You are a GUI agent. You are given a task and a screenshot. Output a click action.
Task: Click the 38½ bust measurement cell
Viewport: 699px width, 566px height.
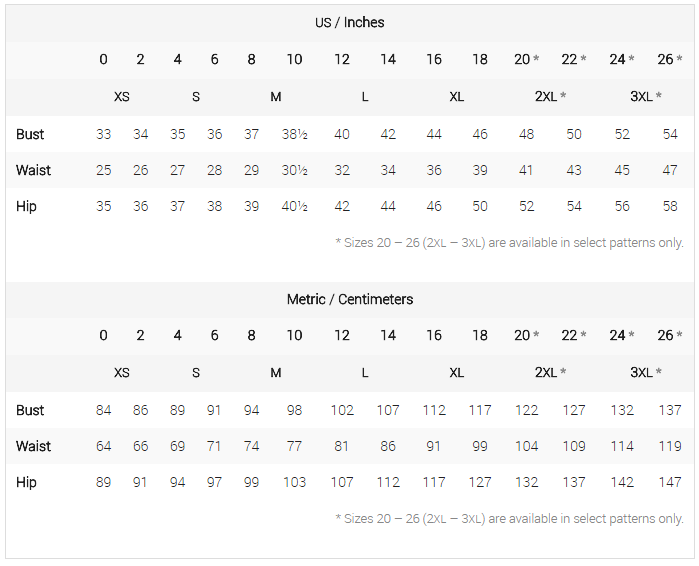pos(294,134)
